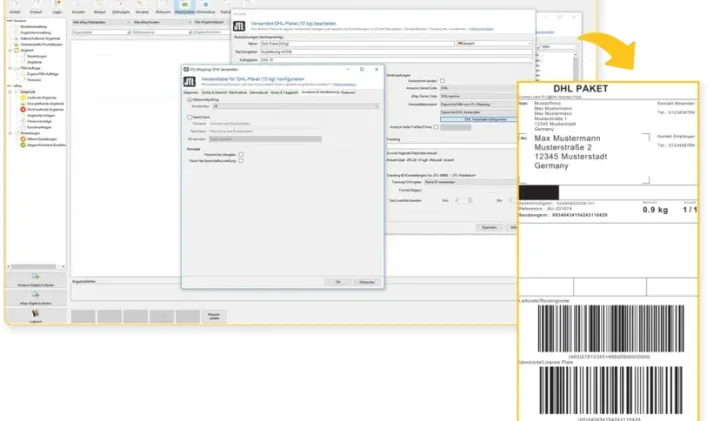Viewport: 720px width, 421px height.
Task: Click the red Nicht laufende Angebote icon
Action: click(x=22, y=110)
